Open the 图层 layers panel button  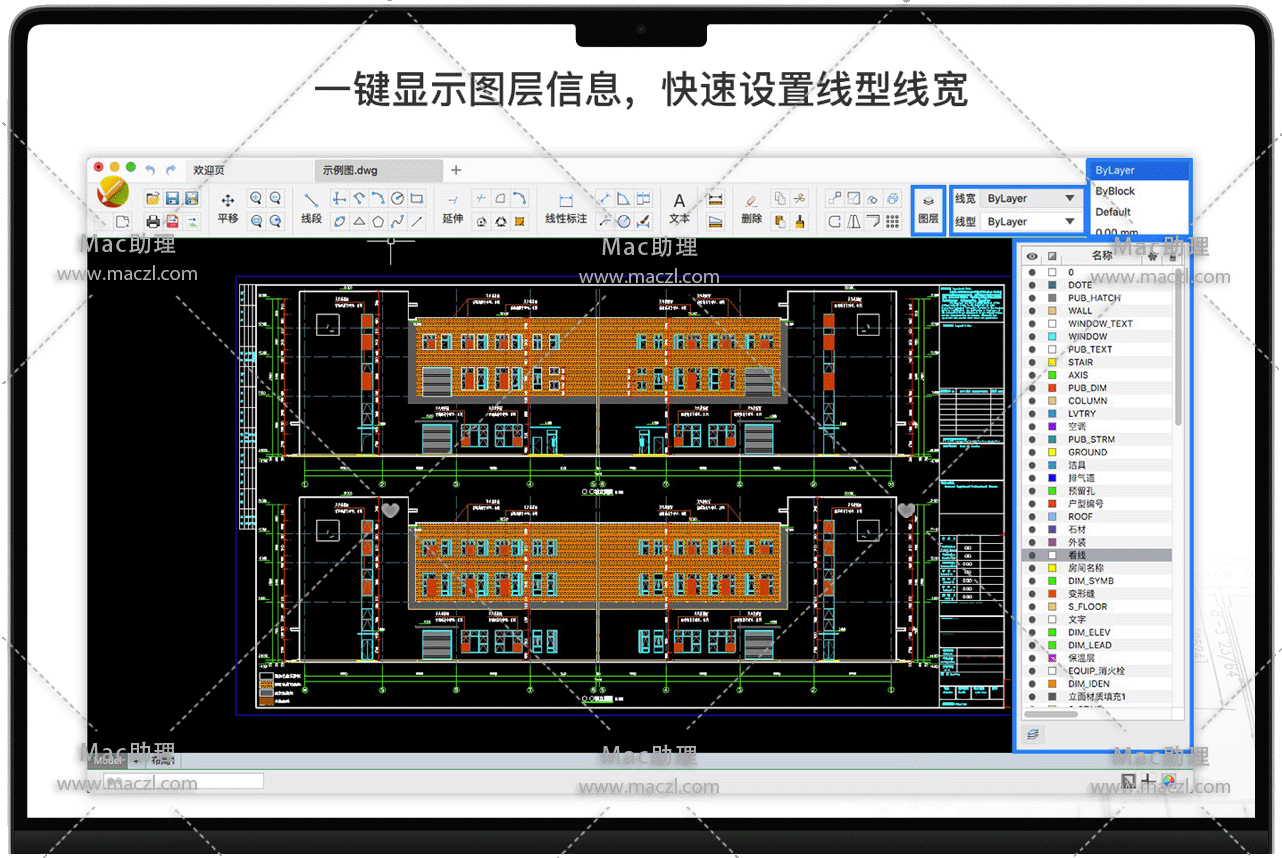pyautogui.click(x=928, y=209)
